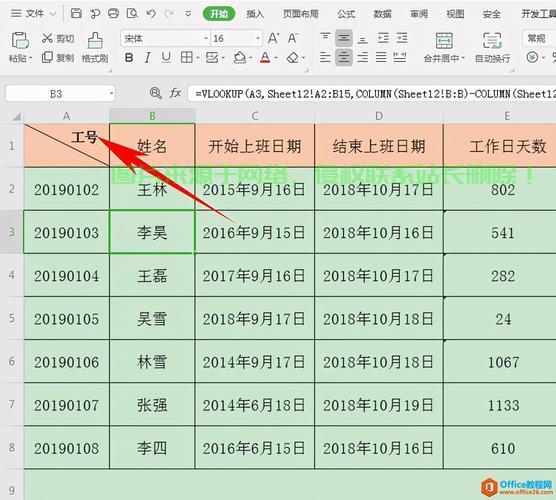The image size is (556, 500).
Task: Click the cell borders icon
Action: point(187,57)
